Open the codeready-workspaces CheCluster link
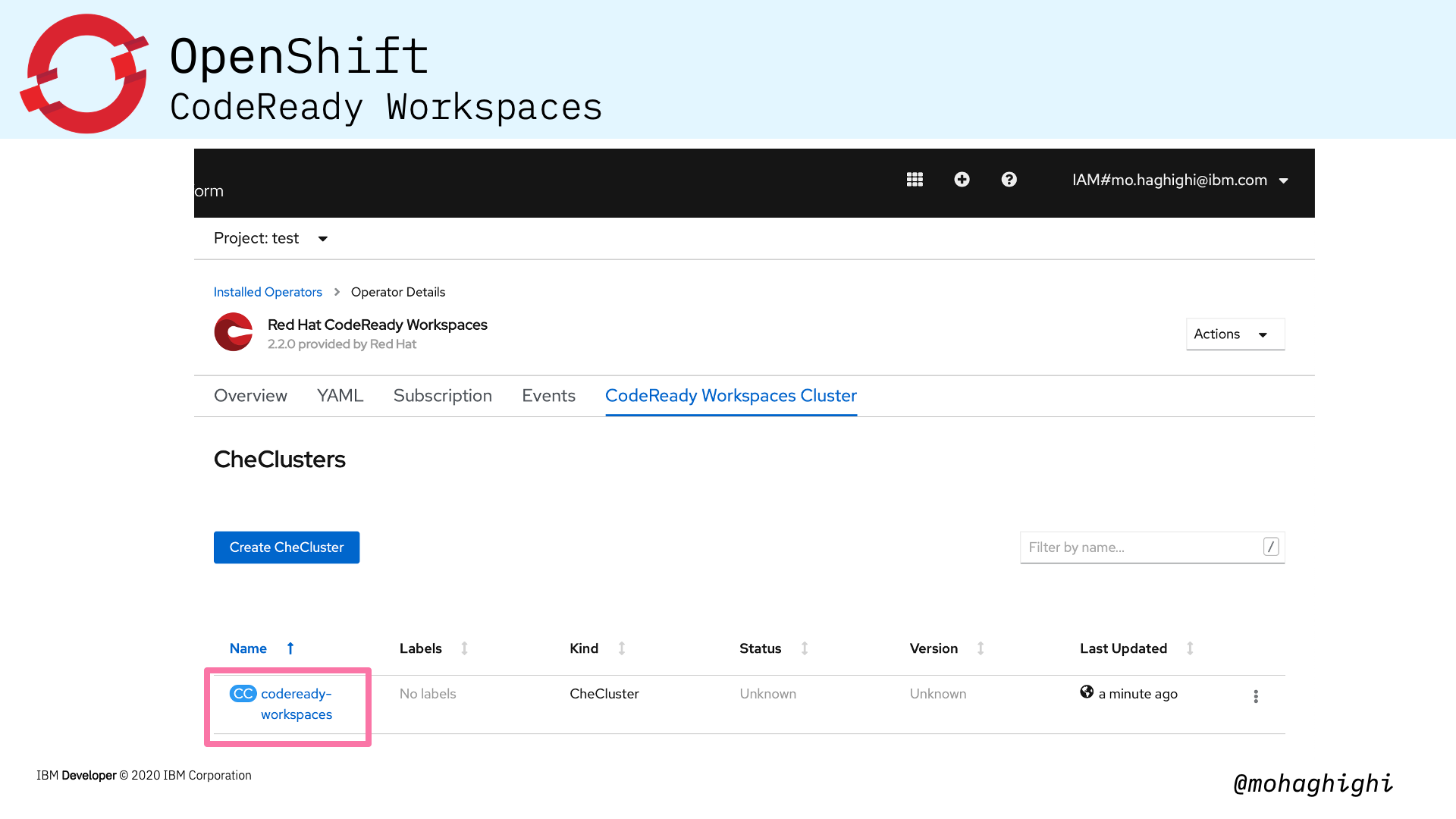Image resolution: width=1456 pixels, height=819 pixels. point(297,704)
